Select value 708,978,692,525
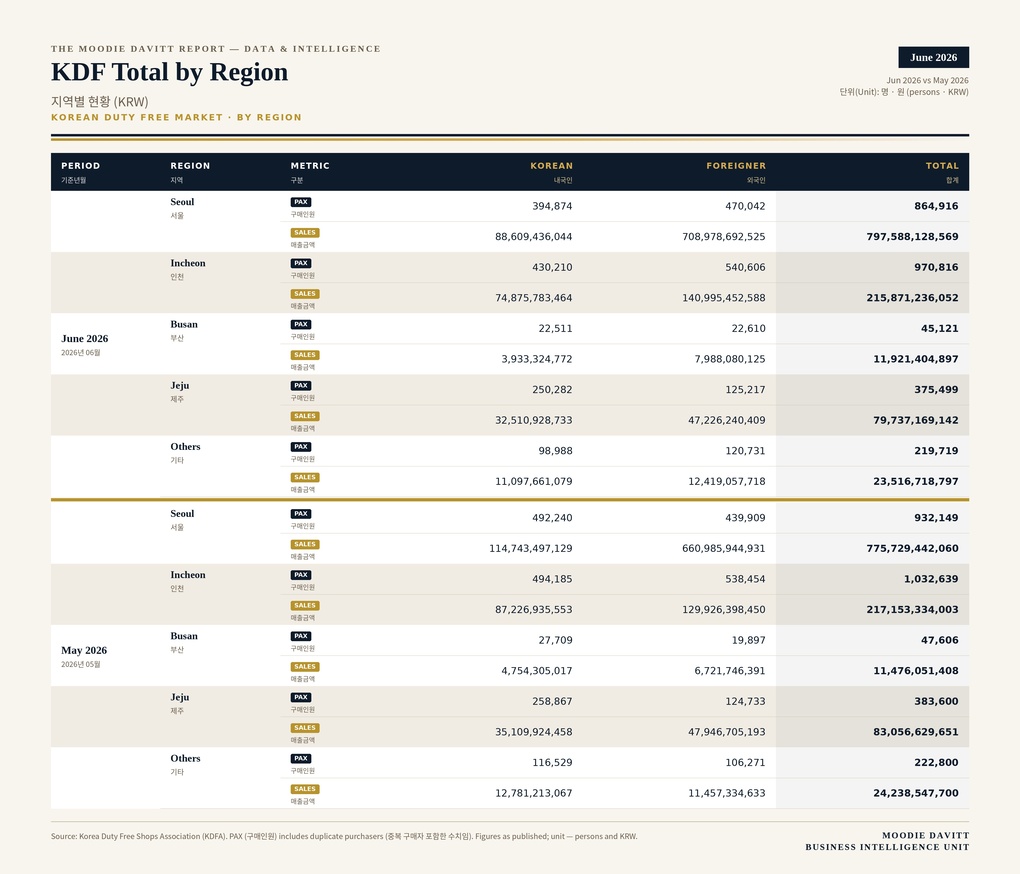Image resolution: width=1020 pixels, height=874 pixels. point(723,237)
